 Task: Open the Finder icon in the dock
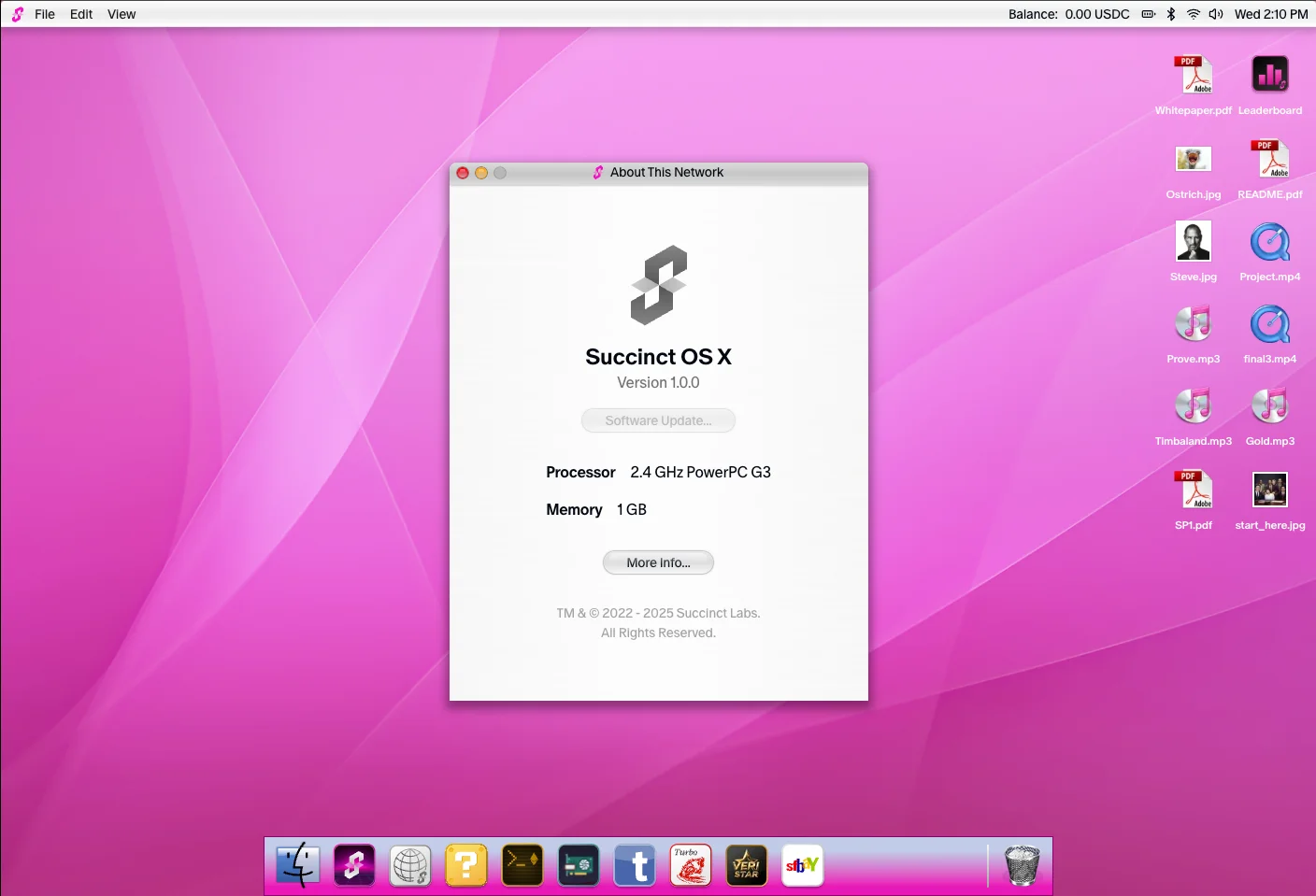(x=298, y=865)
